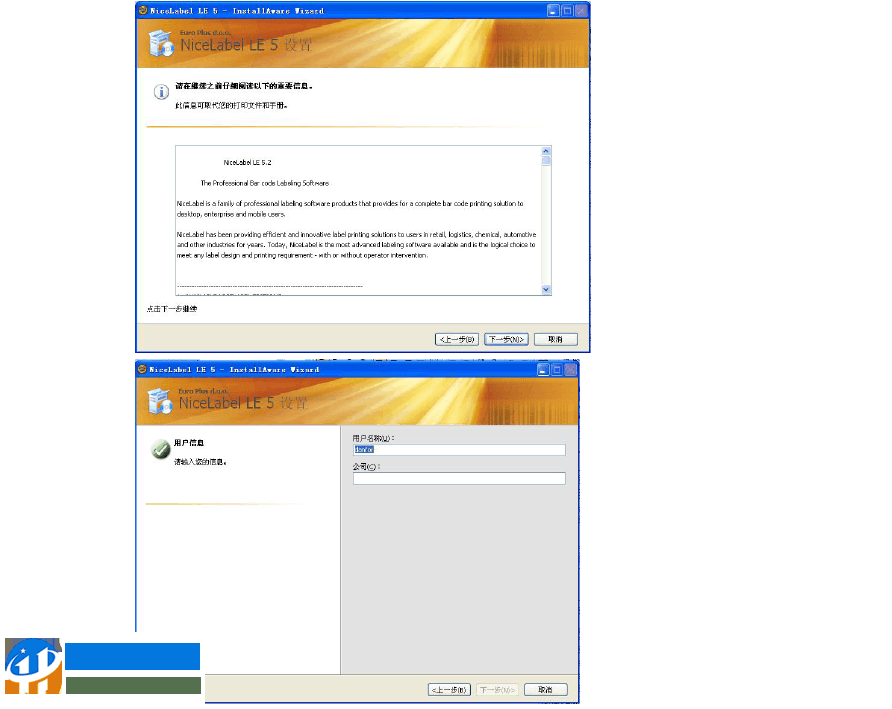Click the NiceLabel box icon in the banner
Image resolution: width=892 pixels, height=709 pixels.
pyautogui.click(x=160, y=41)
